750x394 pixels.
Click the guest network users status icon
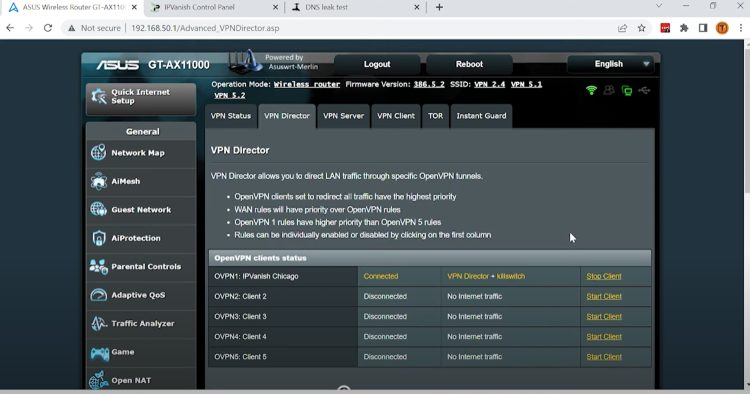point(609,90)
